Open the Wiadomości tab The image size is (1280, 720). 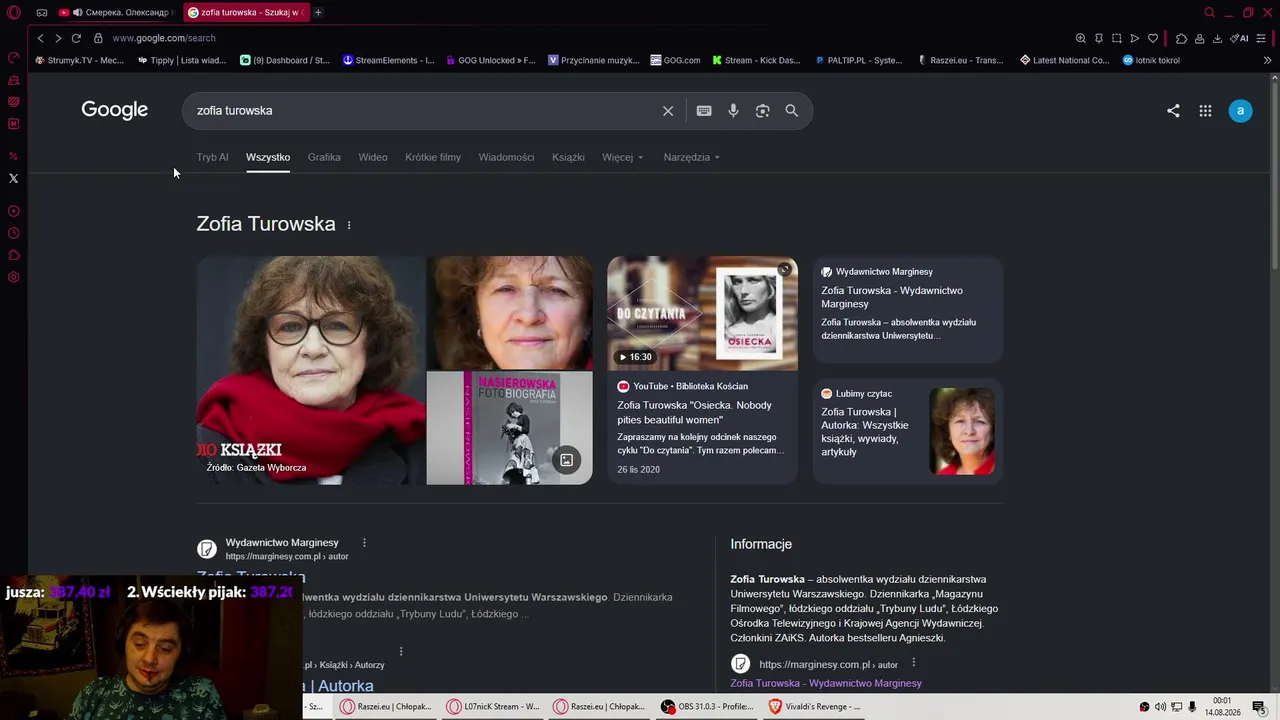tap(506, 157)
